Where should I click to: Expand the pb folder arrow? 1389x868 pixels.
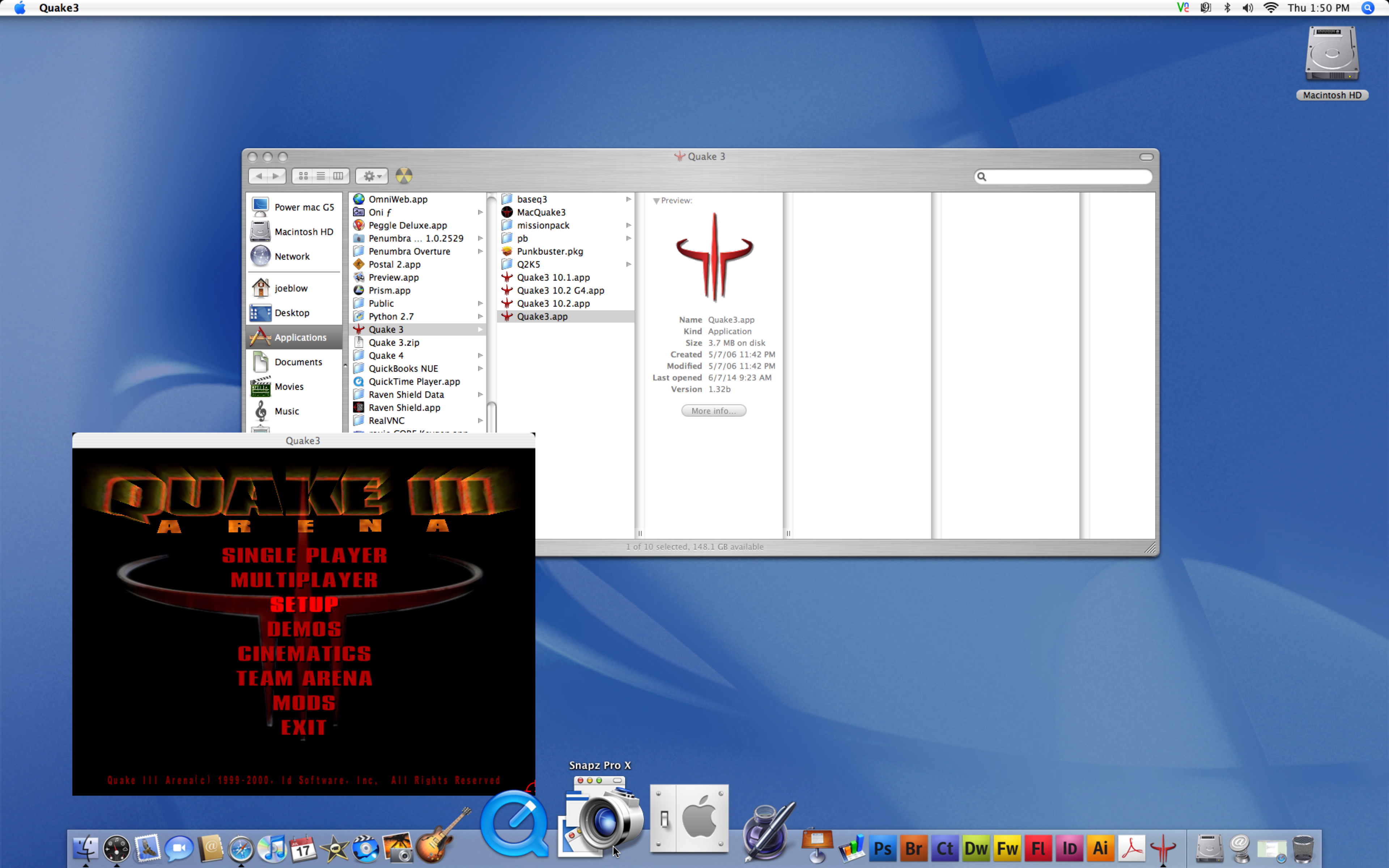[629, 238]
